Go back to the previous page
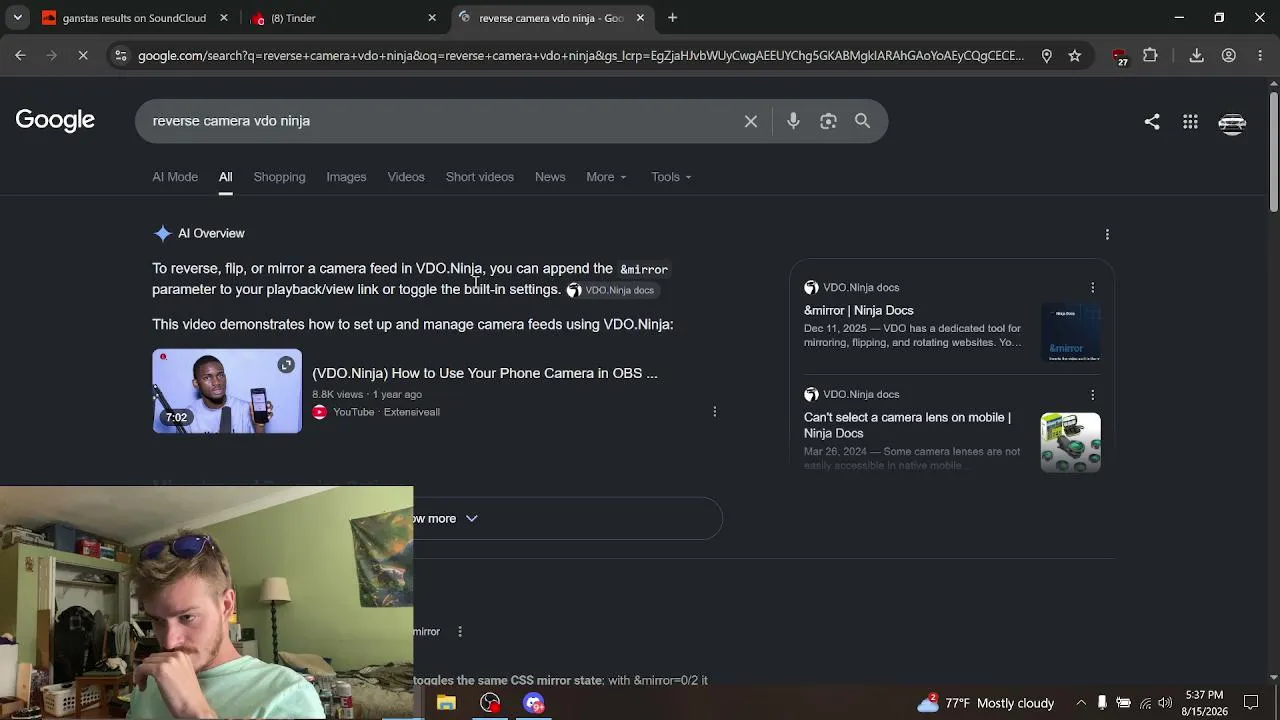This screenshot has height=720, width=1280. [x=20, y=56]
